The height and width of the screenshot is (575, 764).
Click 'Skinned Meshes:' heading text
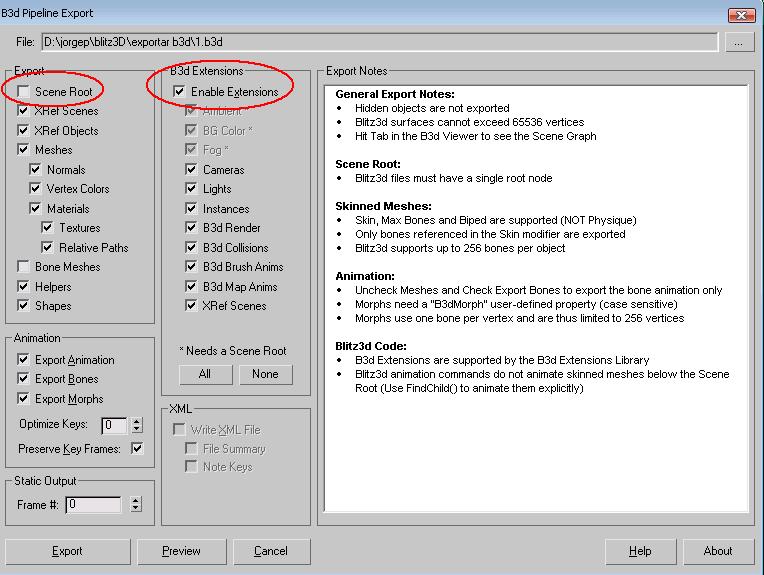coord(383,206)
